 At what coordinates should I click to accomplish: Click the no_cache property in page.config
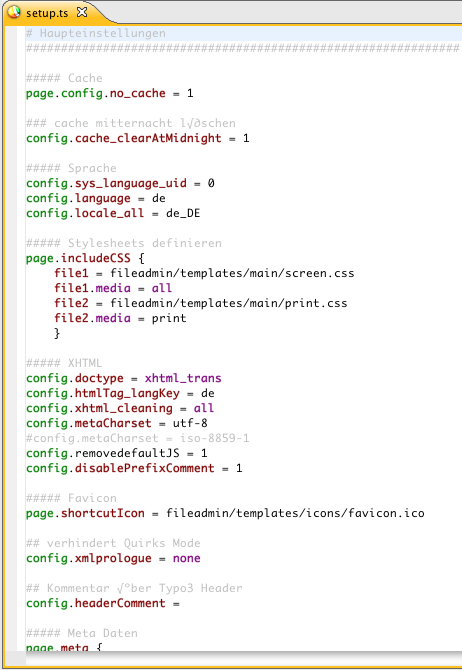(138, 93)
